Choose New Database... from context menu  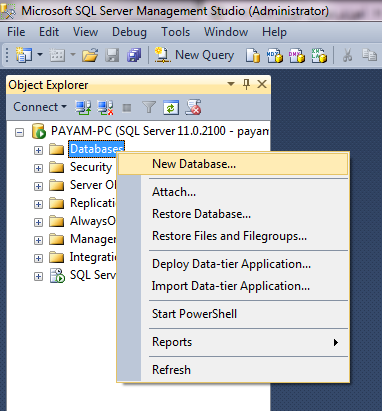(233, 164)
